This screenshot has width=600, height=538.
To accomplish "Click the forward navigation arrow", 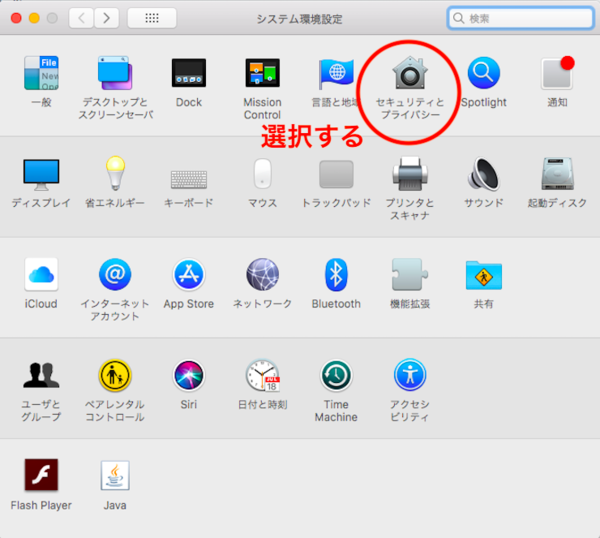I will 106,18.
